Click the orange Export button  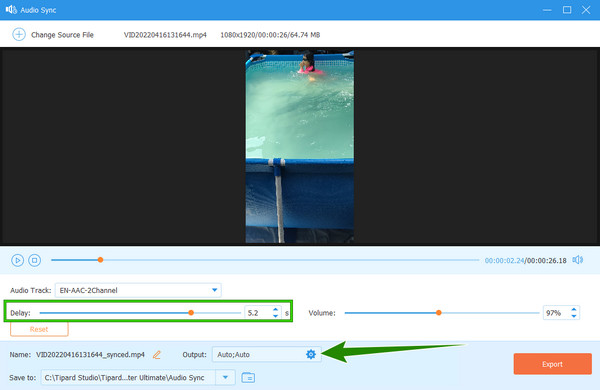point(552,364)
